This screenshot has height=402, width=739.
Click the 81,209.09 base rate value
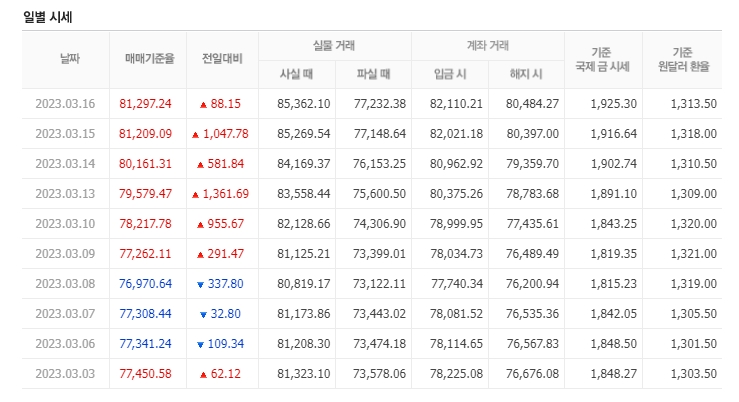[x=145, y=134]
